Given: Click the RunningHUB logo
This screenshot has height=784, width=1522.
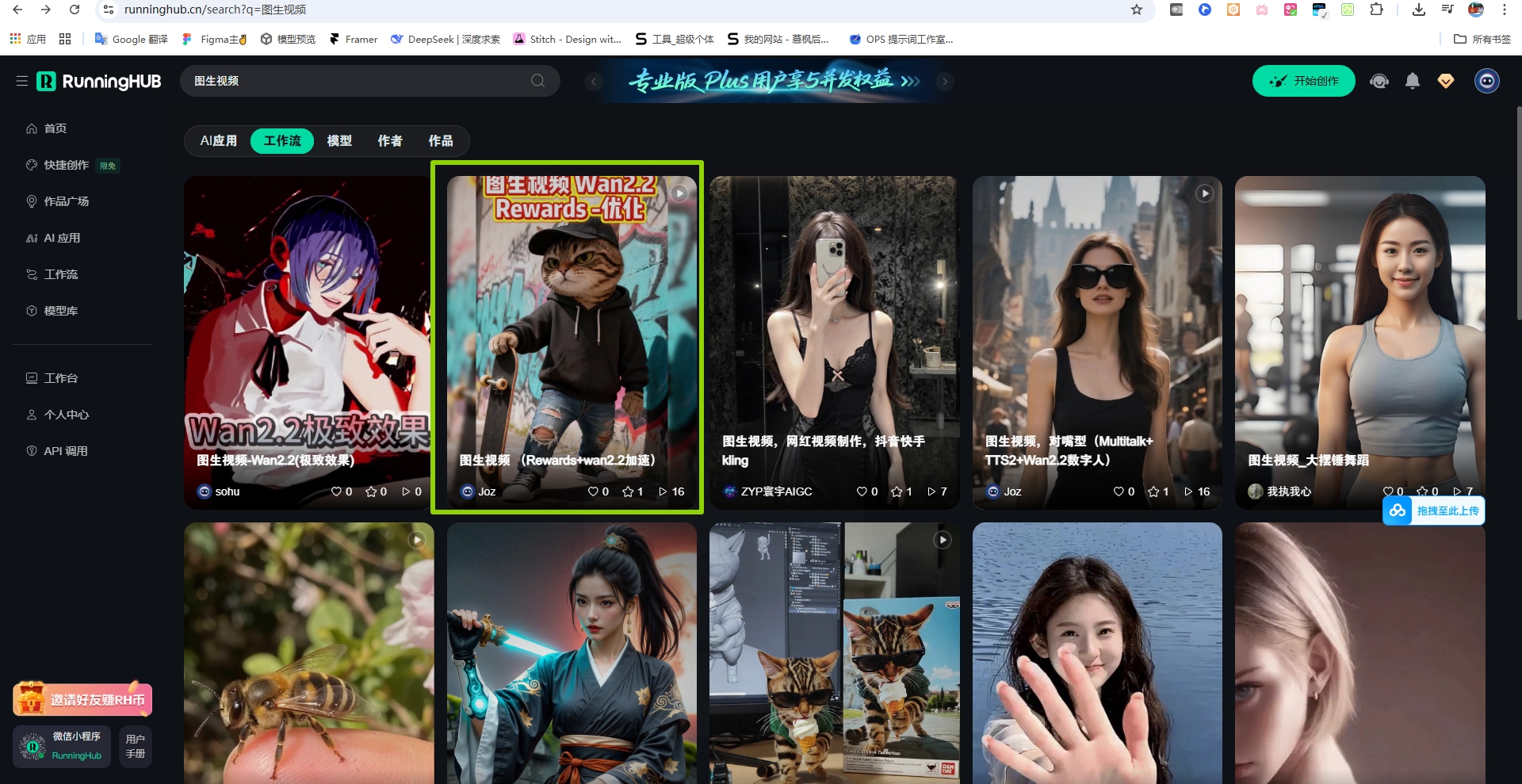Looking at the screenshot, I should [99, 81].
